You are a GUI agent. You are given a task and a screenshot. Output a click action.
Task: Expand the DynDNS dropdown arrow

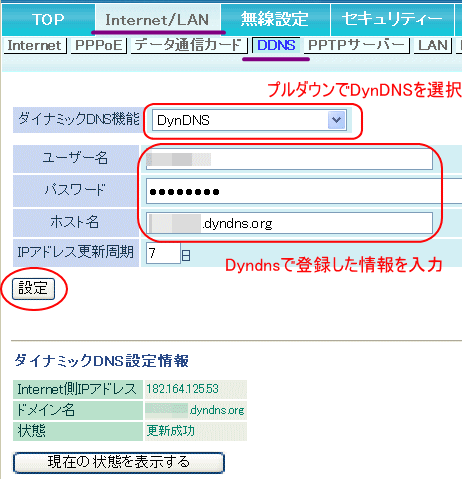pyautogui.click(x=337, y=120)
